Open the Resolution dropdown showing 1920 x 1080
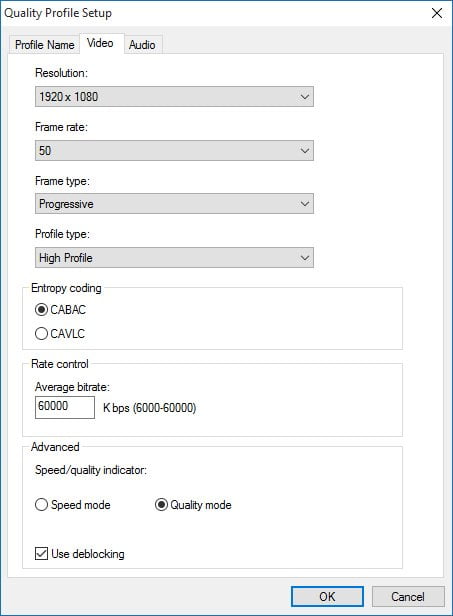The image size is (453, 616). (x=174, y=97)
